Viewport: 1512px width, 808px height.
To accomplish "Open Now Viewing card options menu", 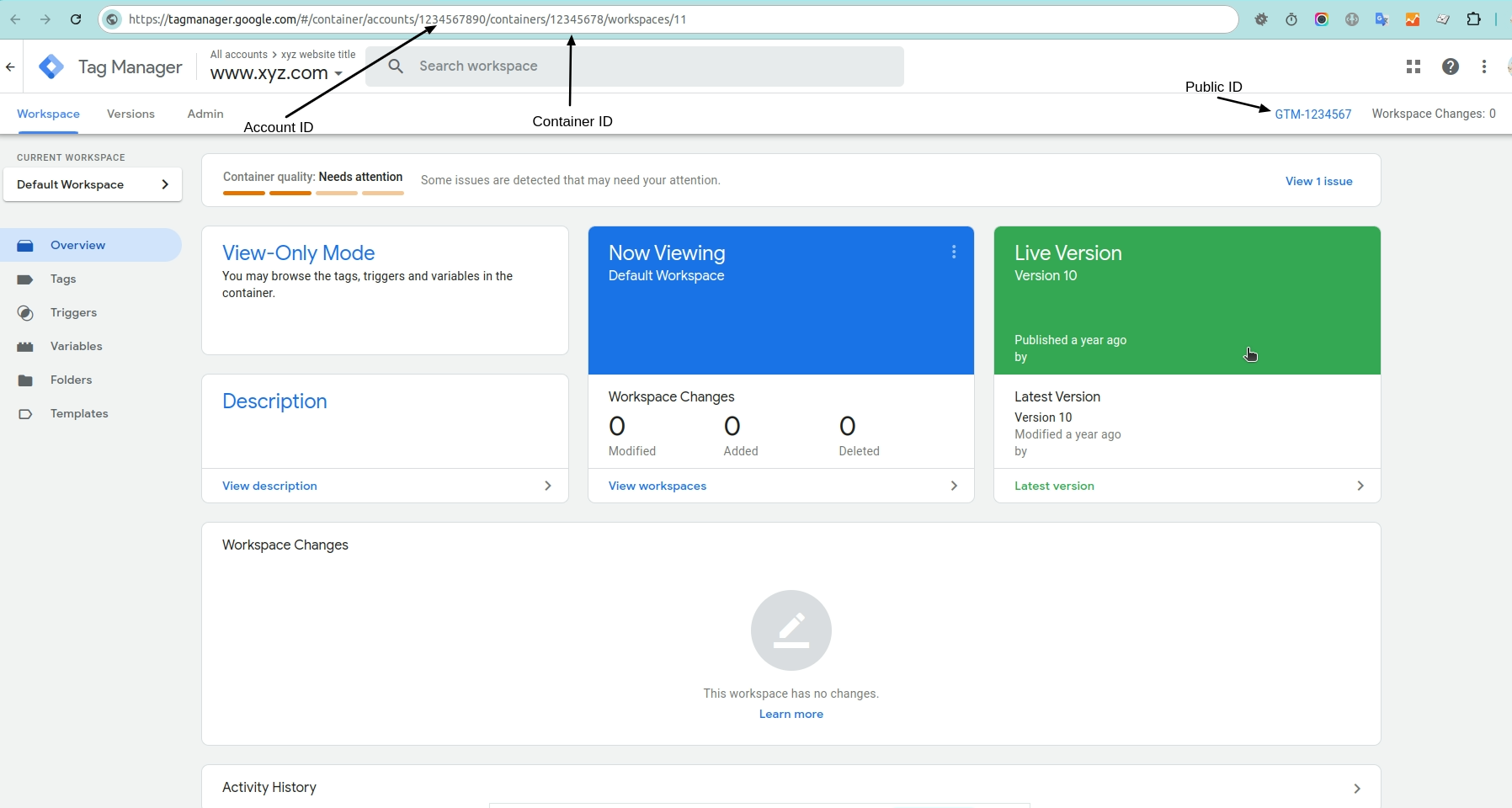I will pos(953,252).
